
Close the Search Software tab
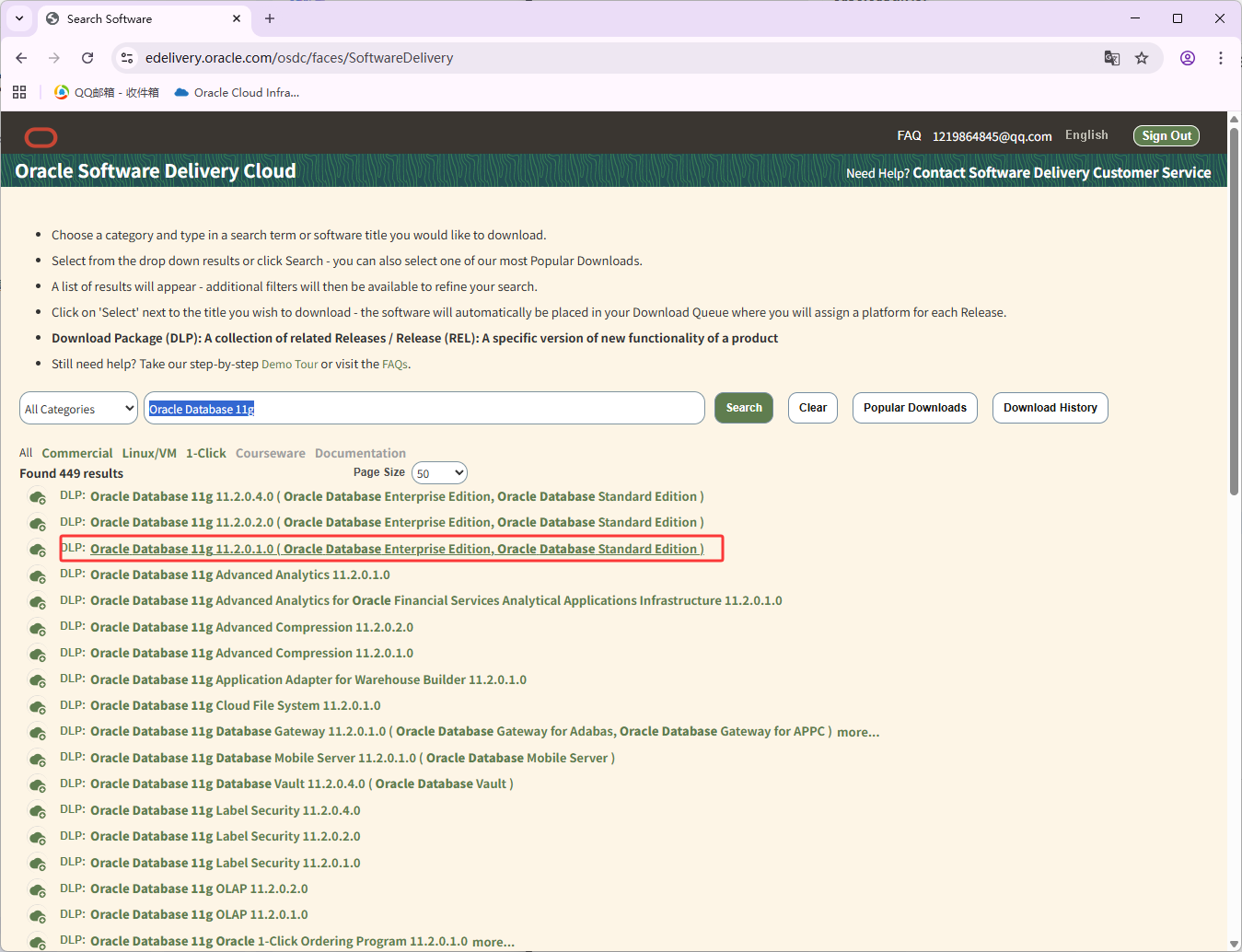click(x=237, y=18)
